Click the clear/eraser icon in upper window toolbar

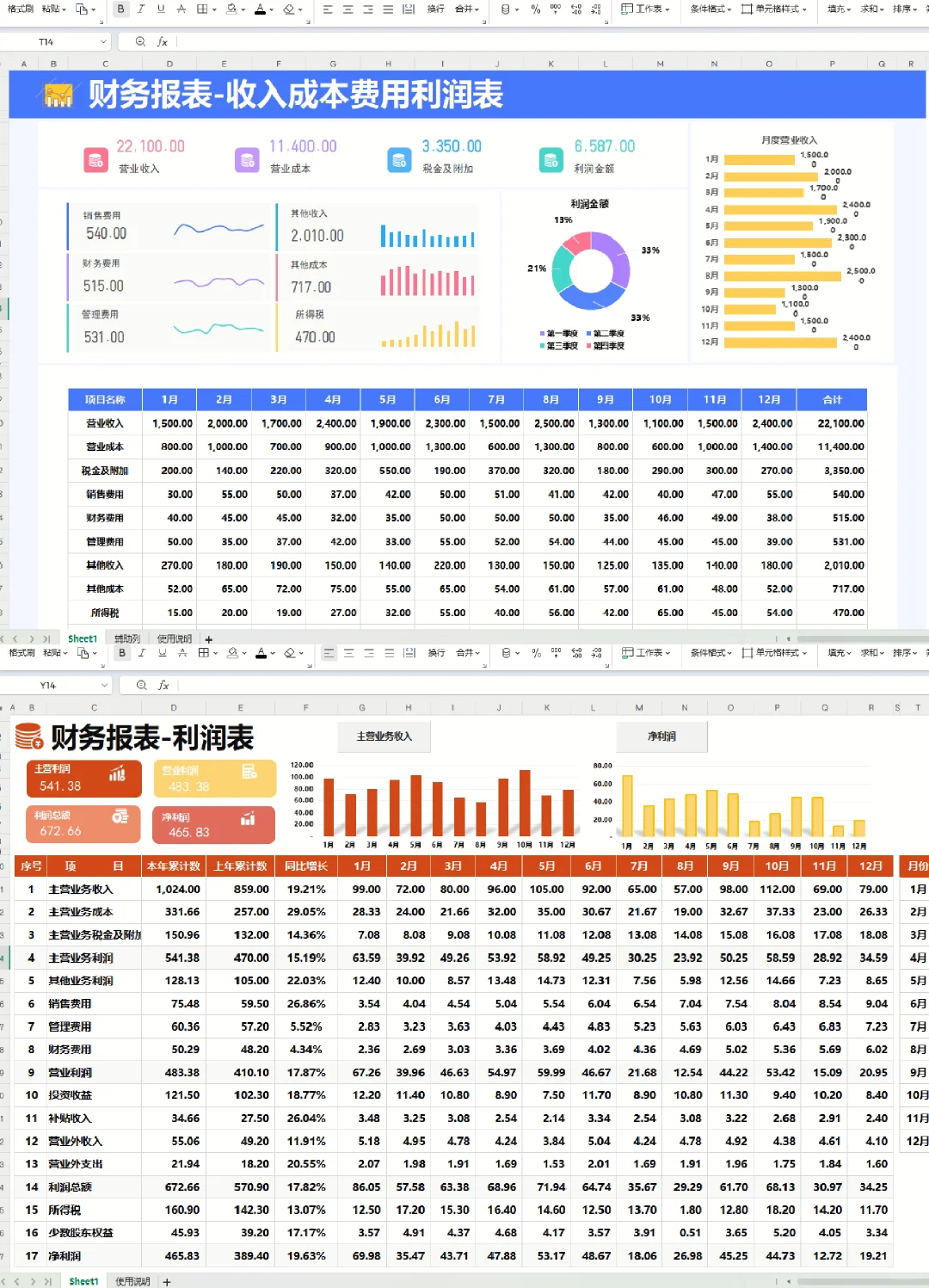(x=288, y=9)
